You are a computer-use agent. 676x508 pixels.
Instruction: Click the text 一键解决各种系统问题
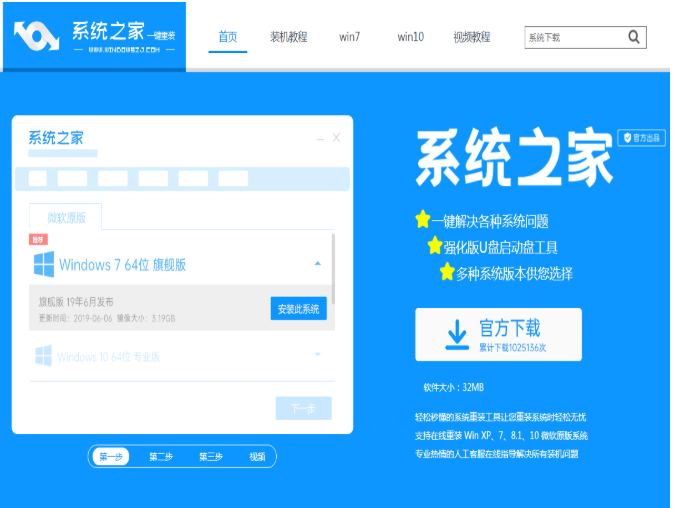coord(490,222)
